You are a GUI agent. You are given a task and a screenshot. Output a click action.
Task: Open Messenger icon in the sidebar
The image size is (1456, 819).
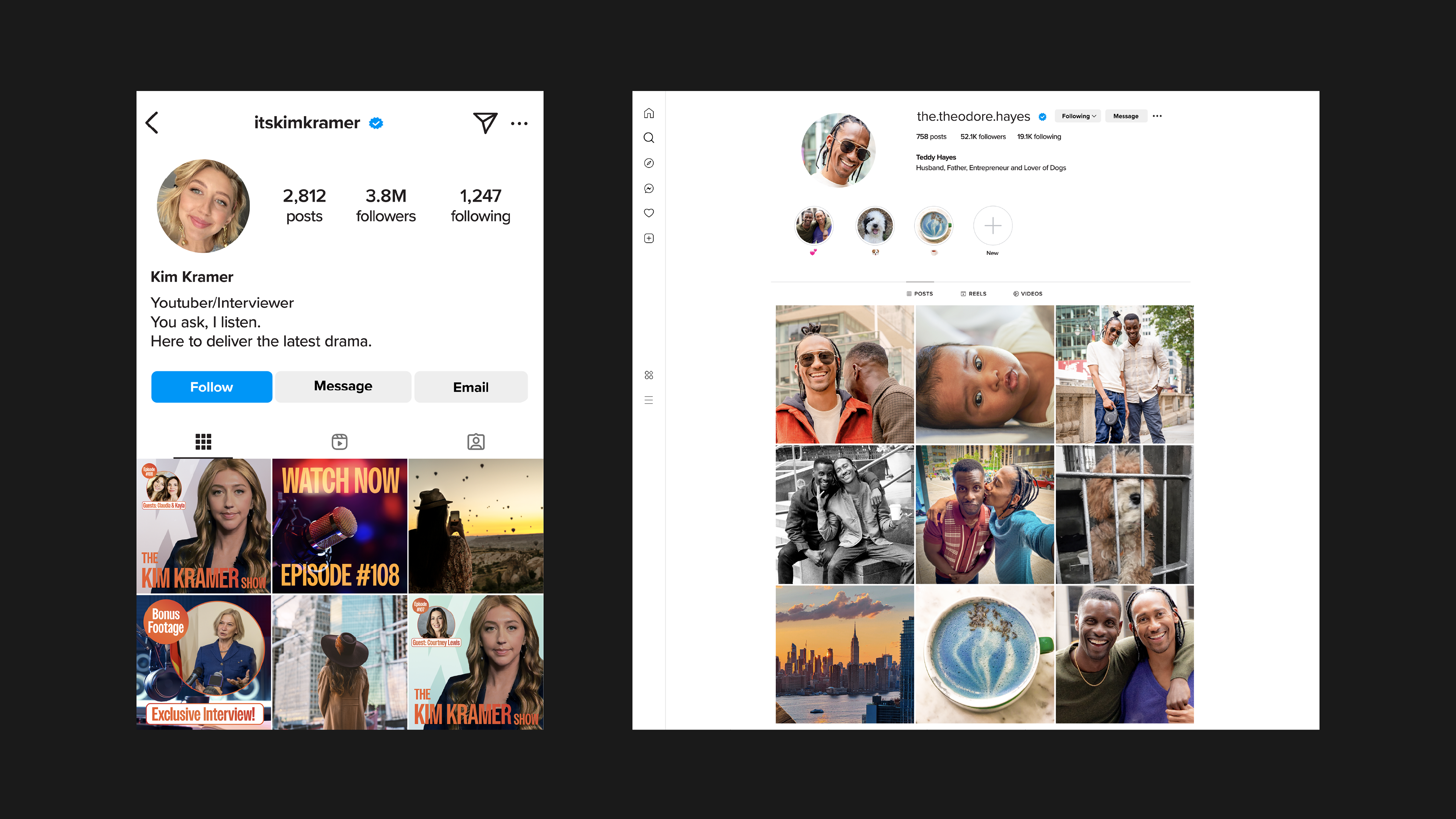(649, 188)
